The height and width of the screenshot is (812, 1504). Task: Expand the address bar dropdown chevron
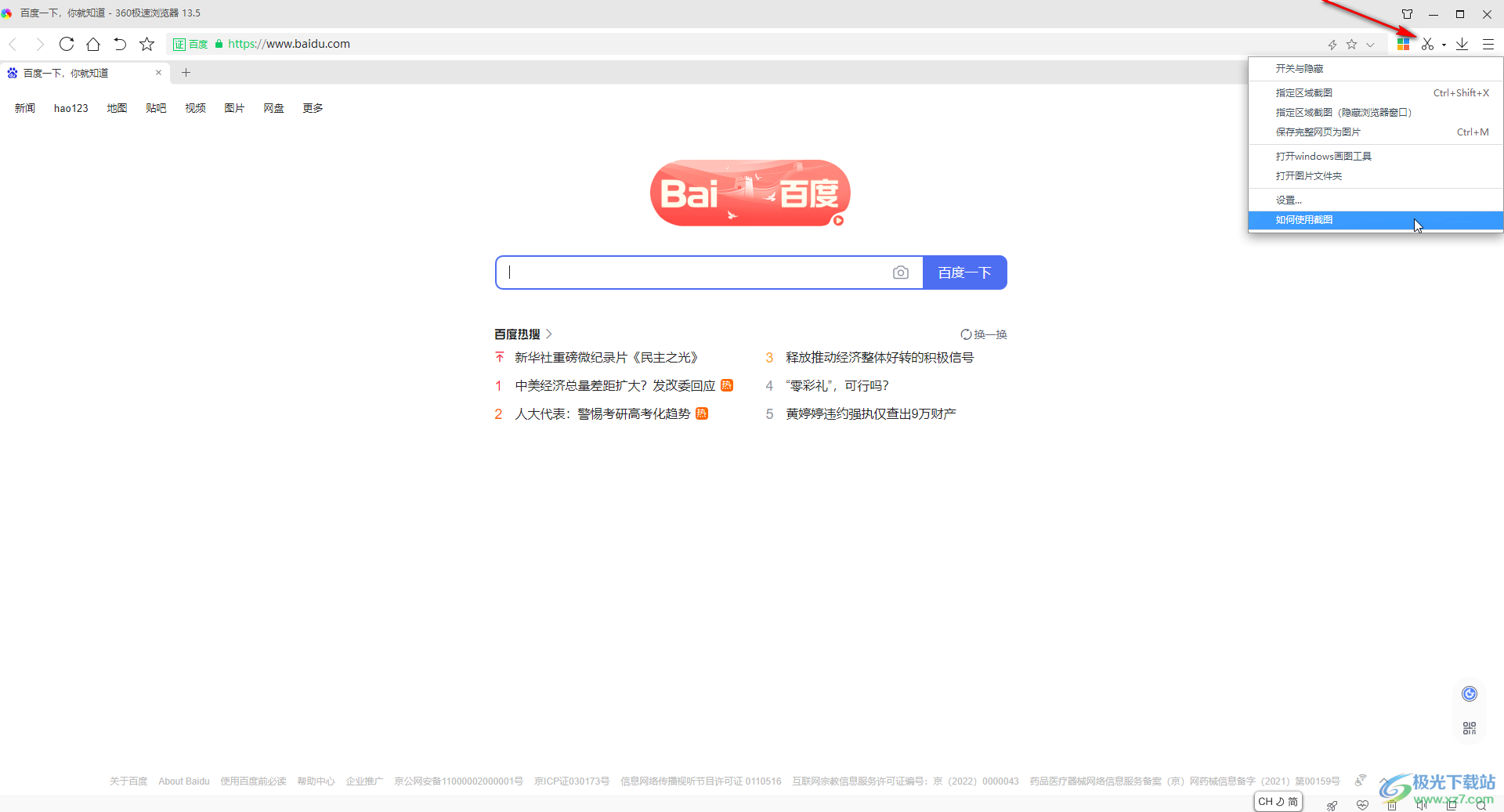[1370, 45]
